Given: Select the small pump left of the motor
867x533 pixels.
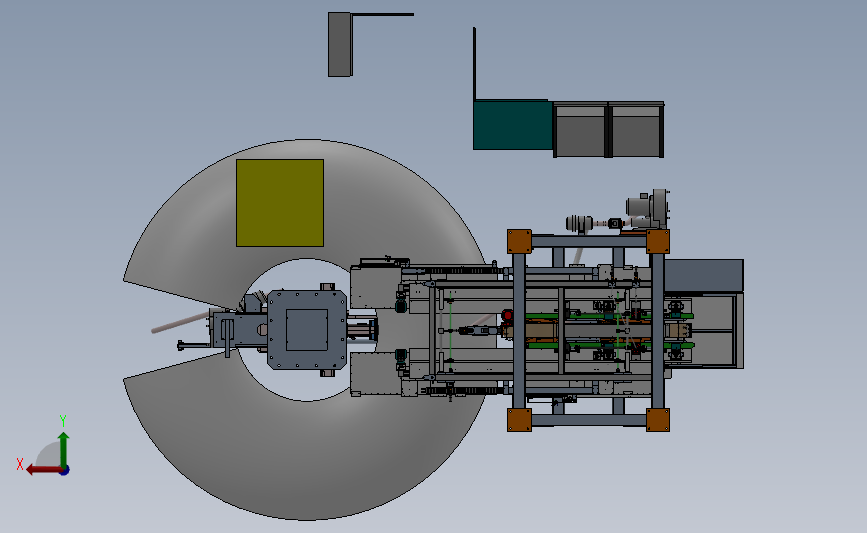Looking at the screenshot, I should [579, 223].
